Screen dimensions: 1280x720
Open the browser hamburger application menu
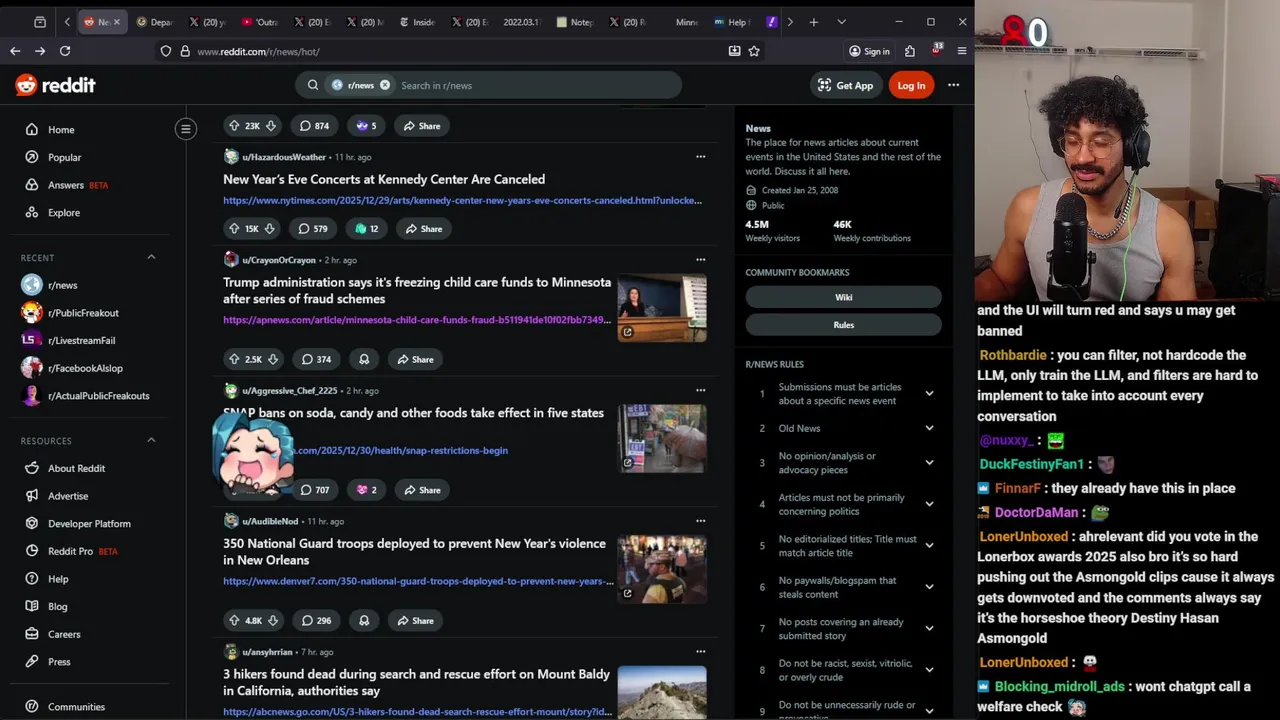pos(961,51)
